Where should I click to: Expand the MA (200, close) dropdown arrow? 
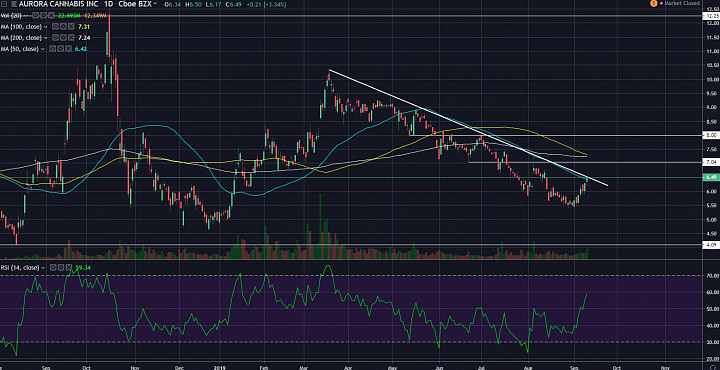click(45, 38)
